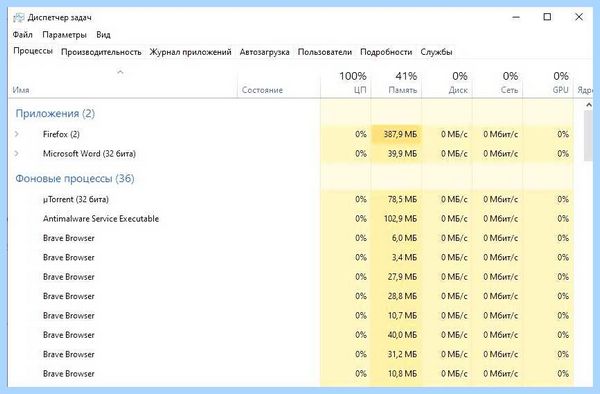The width and height of the screenshot is (600, 394).
Task: Click the 387,9 МБ memory cell for Firefox
Action: coord(396,134)
